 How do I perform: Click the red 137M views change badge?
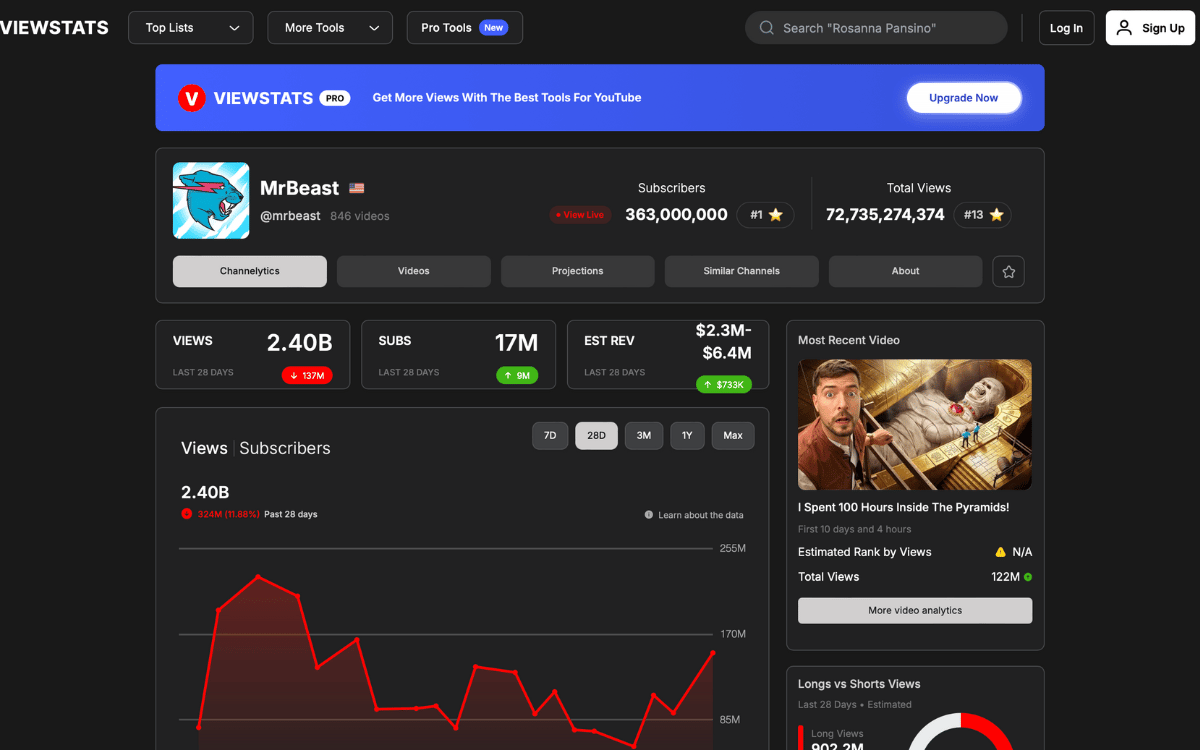click(x=307, y=376)
